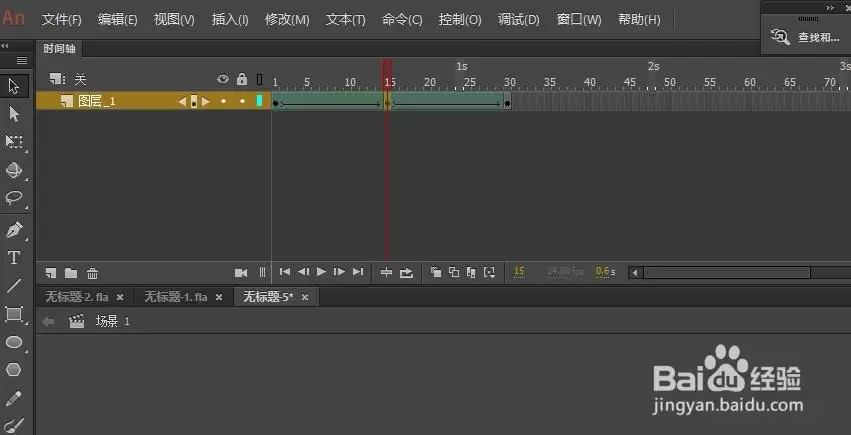Click the back arrow beside 场景 1

(48, 322)
